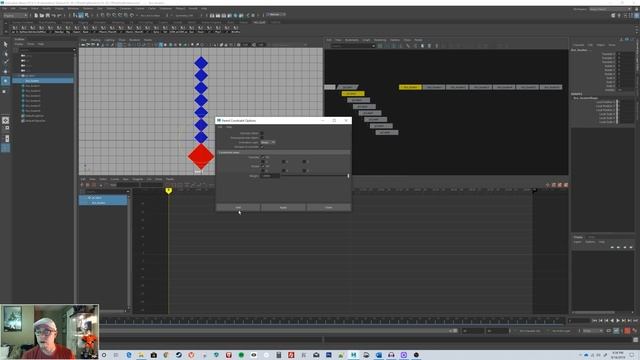The image size is (640, 360).
Task: Enable select by hierarchy mode icon
Action: pyautogui.click(x=75, y=16)
